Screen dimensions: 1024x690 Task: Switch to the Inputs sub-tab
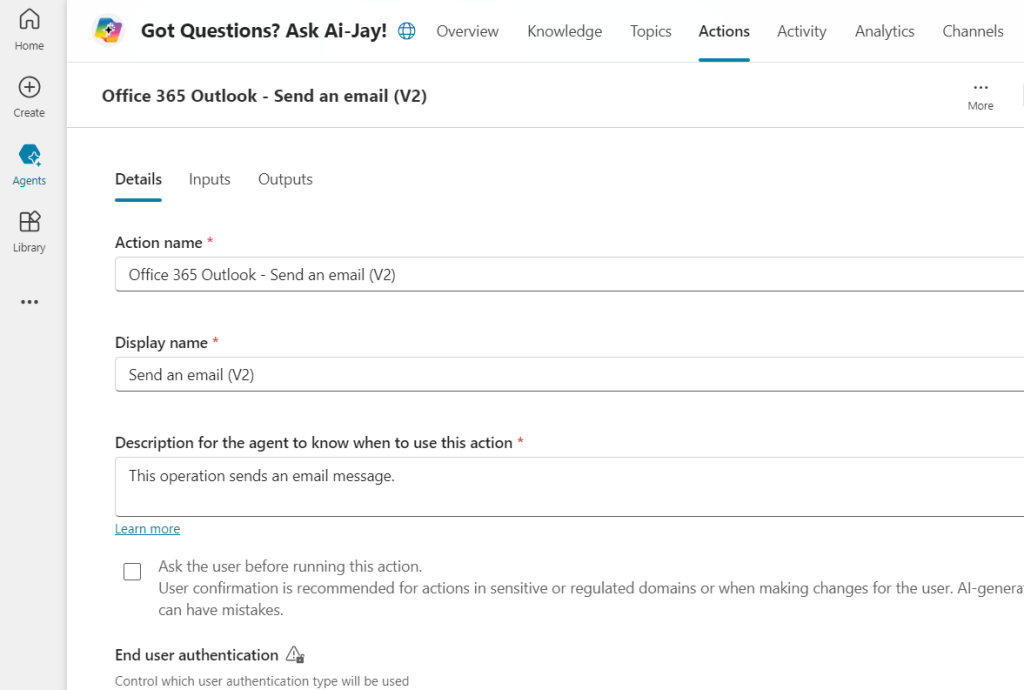[209, 179]
